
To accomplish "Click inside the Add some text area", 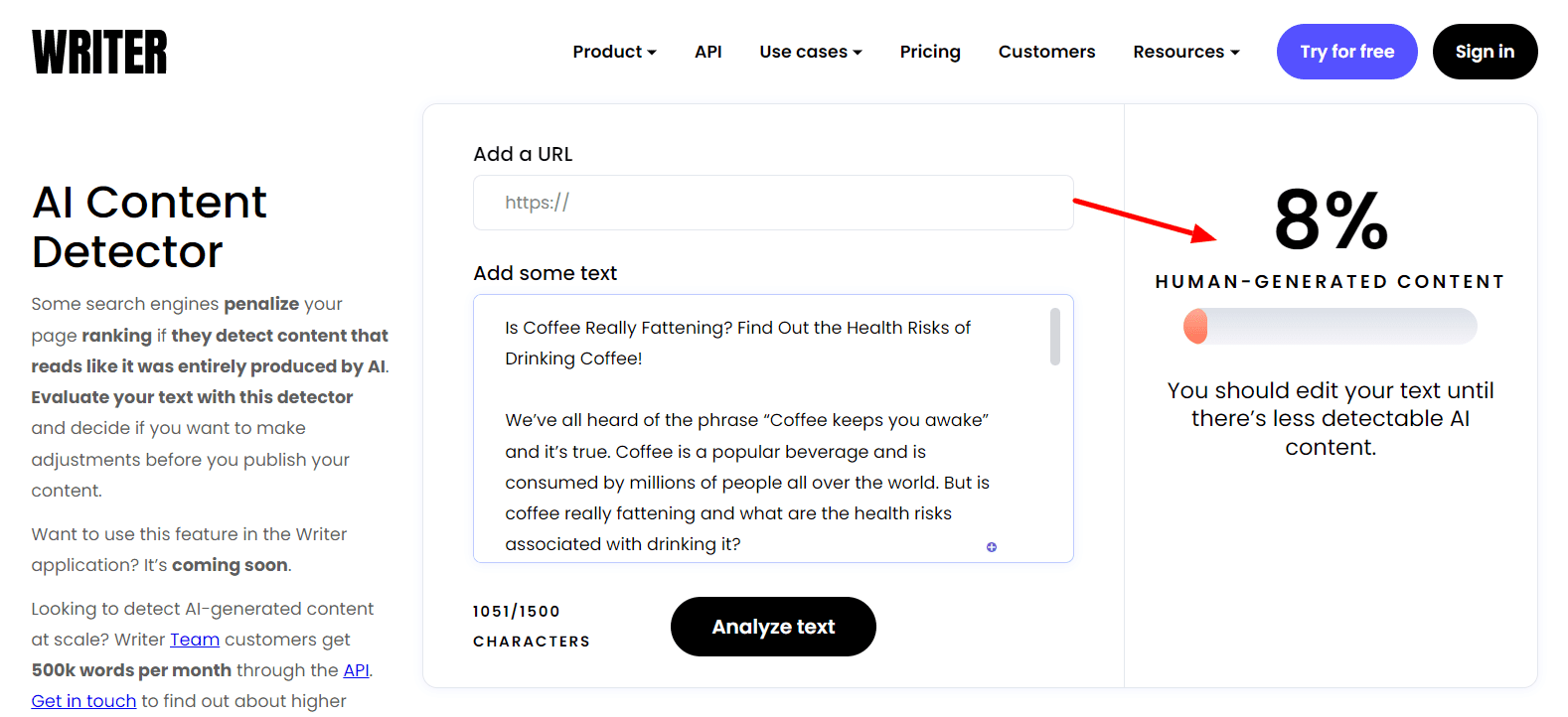I will (755, 437).
